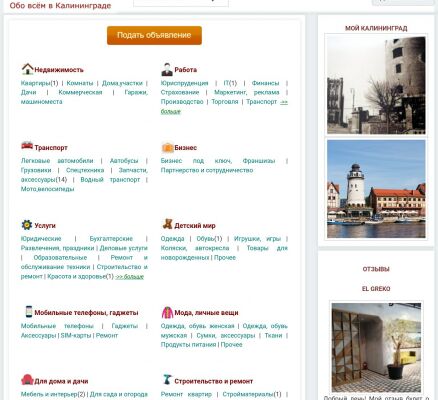
Task: Open Торговля jobs link
Action: coord(225,102)
